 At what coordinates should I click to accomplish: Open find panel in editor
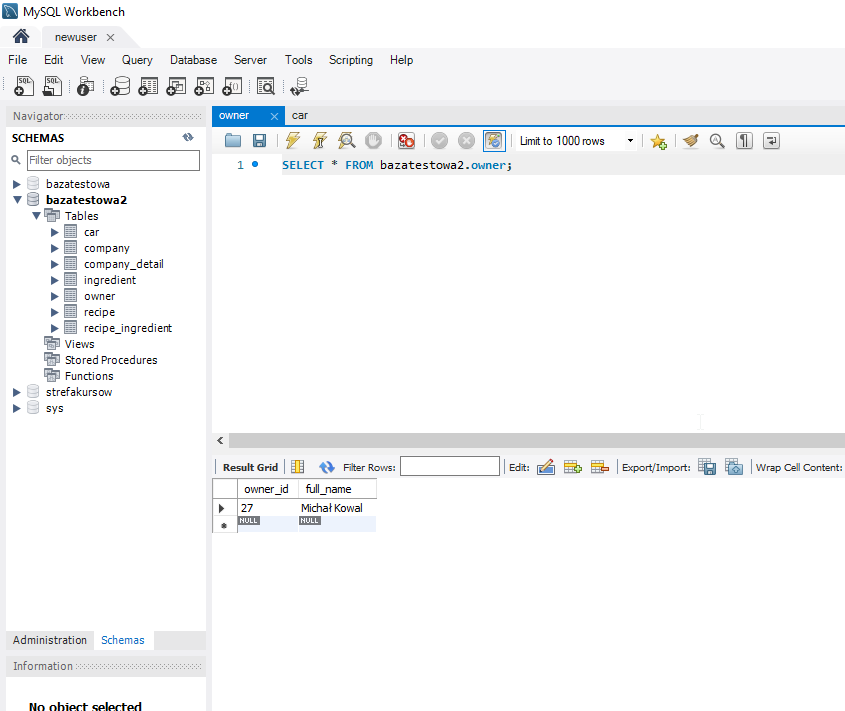coord(717,141)
